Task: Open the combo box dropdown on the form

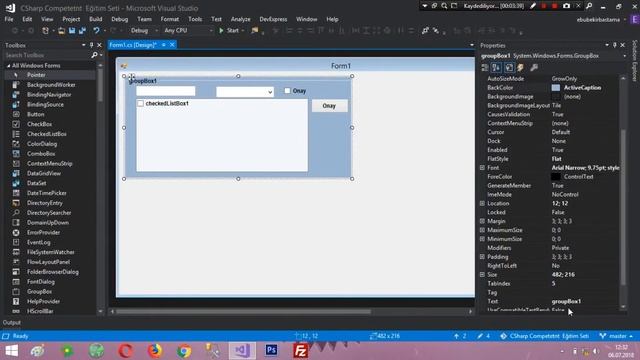Action: [270, 92]
